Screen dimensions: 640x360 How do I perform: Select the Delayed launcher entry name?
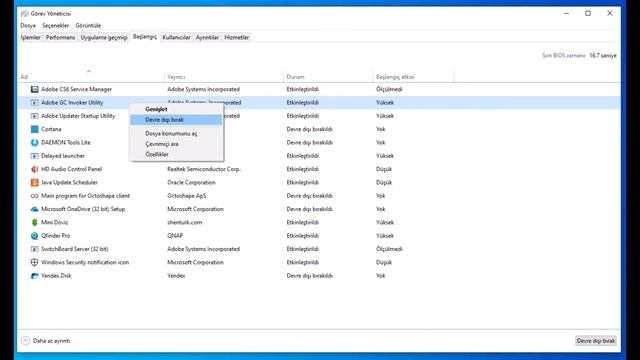(x=63, y=156)
